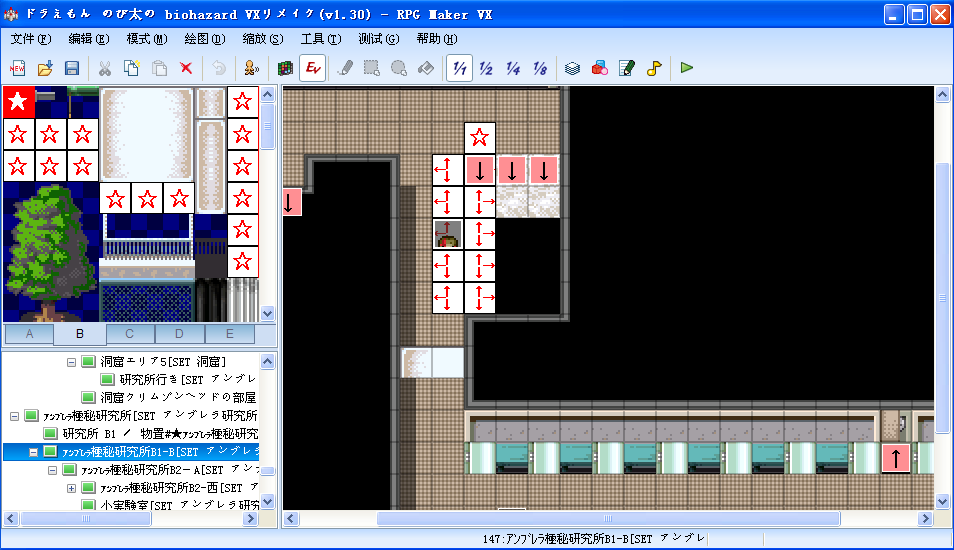Select map 研究所行き in tree
Image resolution: width=954 pixels, height=550 pixels.
point(187,380)
